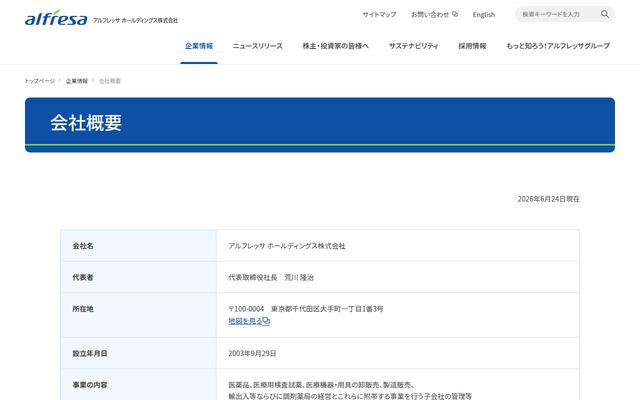
Task: Click the 医薬品、医療用検査試薬 business description line
Action: (322, 385)
